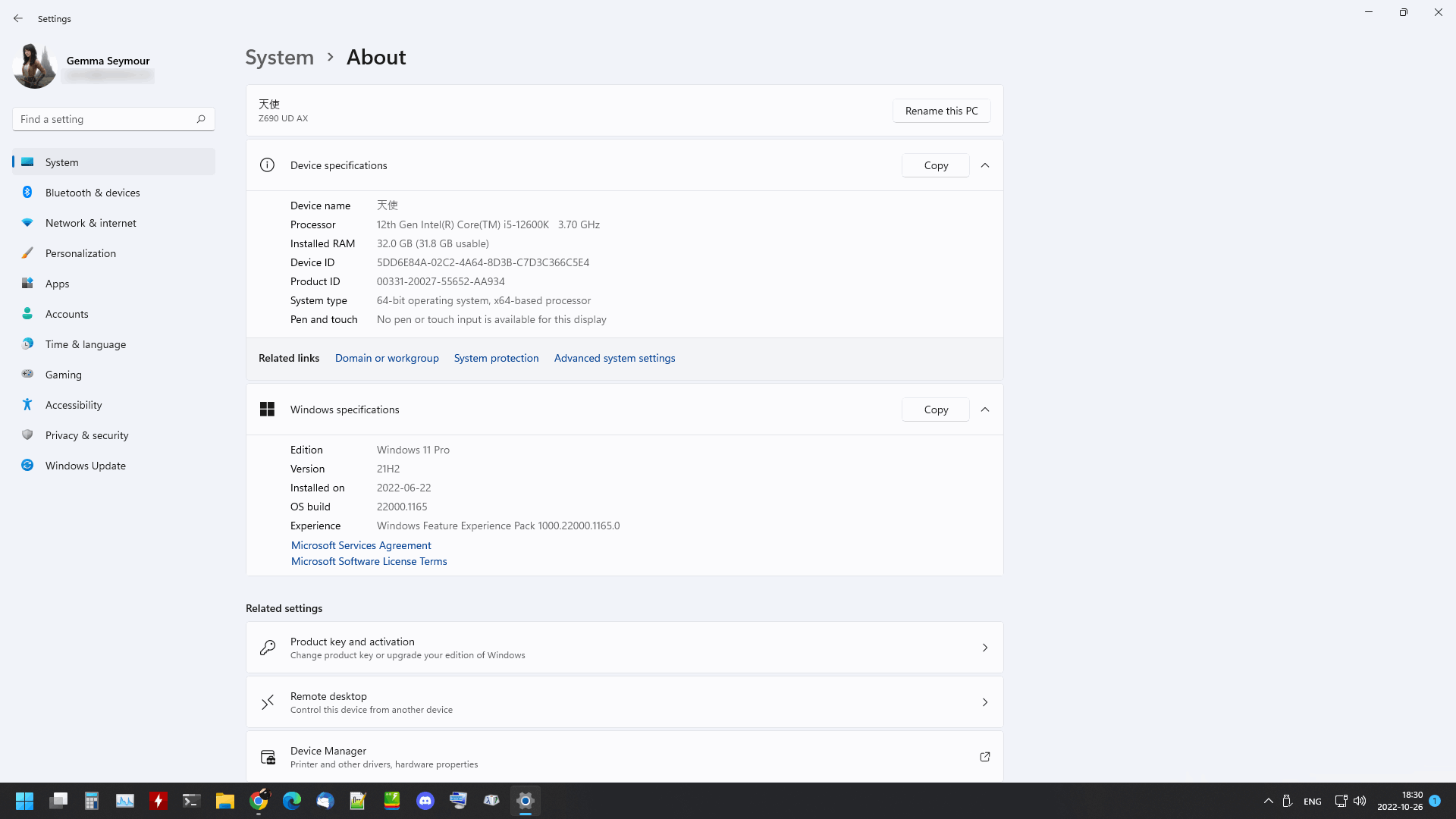Open the System protection link

click(497, 358)
